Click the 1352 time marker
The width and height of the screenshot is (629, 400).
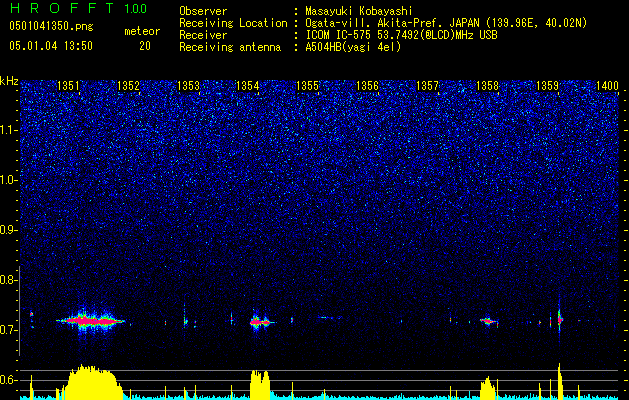[x=128, y=86]
